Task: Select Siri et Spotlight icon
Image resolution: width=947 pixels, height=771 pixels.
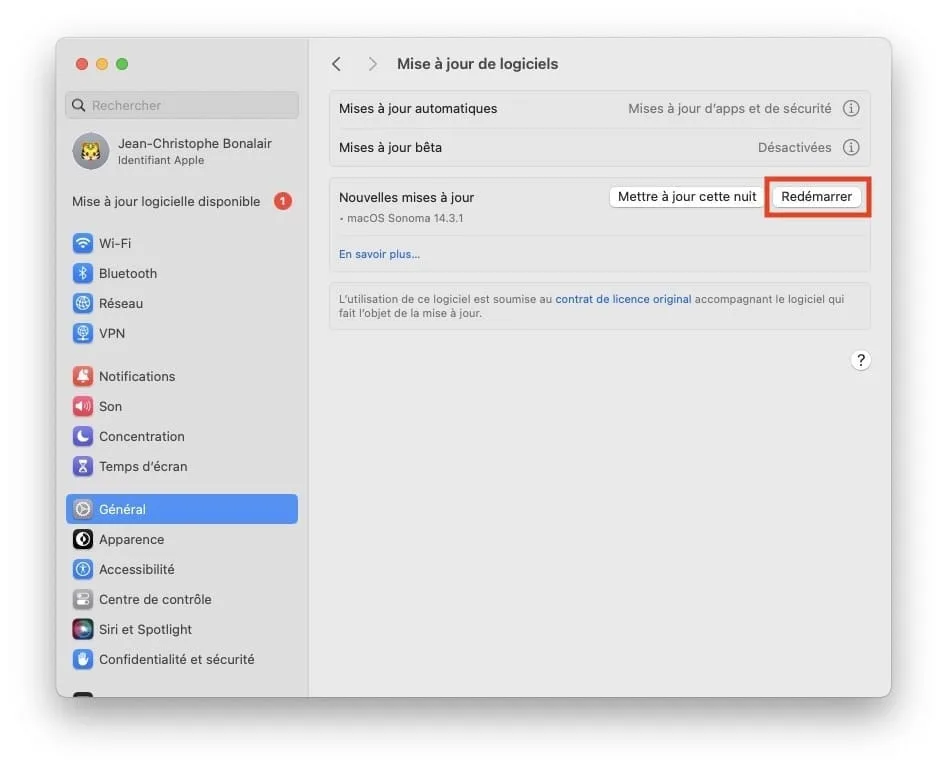Action: pos(83,629)
